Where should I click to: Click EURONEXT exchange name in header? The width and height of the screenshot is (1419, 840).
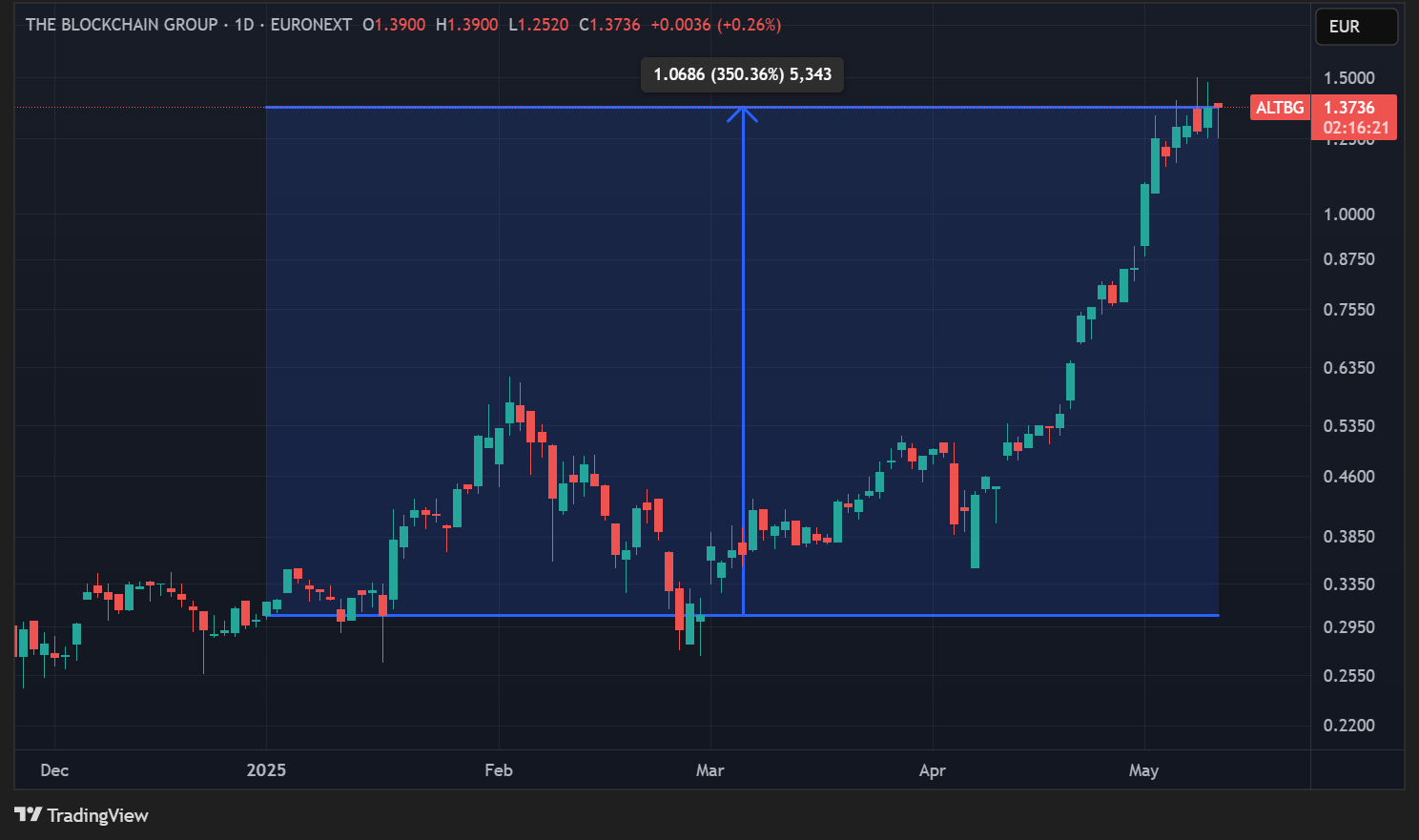coord(311,25)
